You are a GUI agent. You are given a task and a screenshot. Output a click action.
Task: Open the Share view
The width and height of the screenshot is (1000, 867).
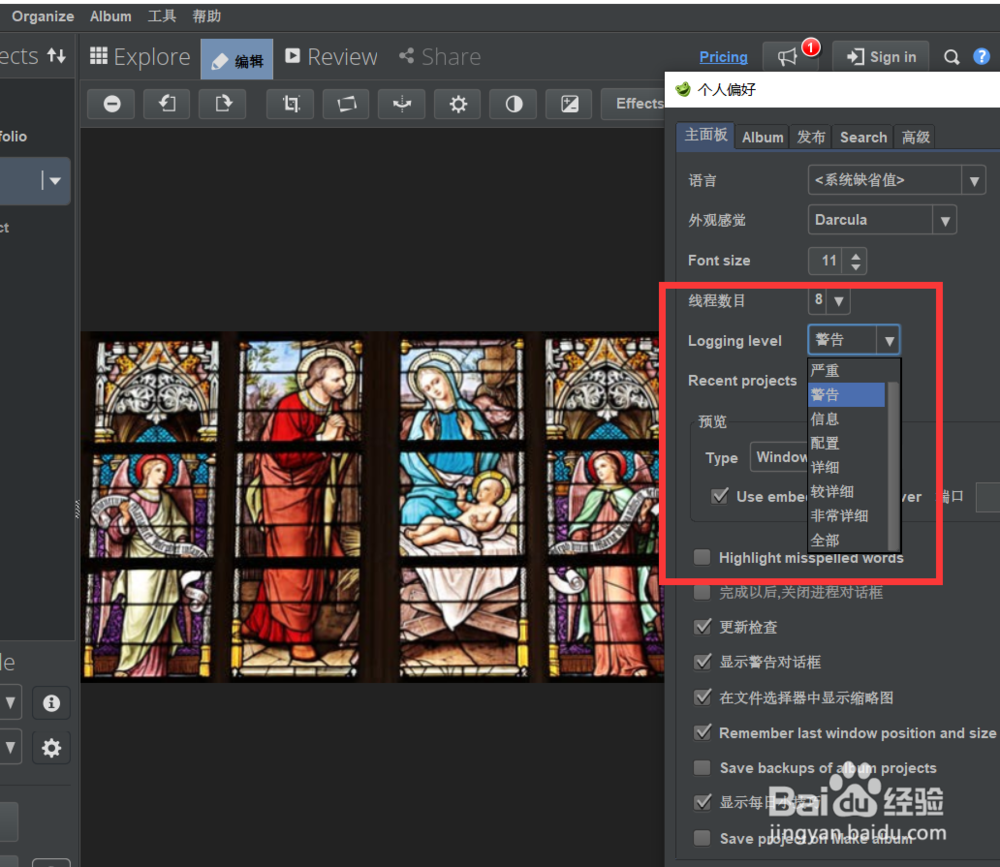click(440, 57)
